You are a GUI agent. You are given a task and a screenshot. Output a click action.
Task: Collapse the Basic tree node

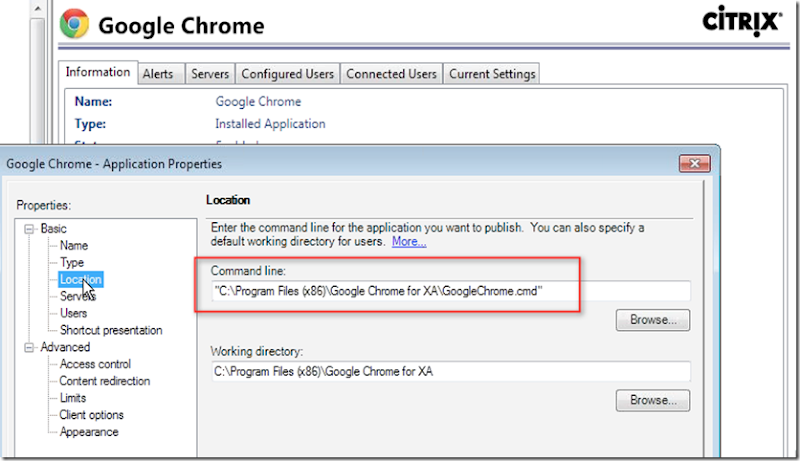click(x=30, y=228)
